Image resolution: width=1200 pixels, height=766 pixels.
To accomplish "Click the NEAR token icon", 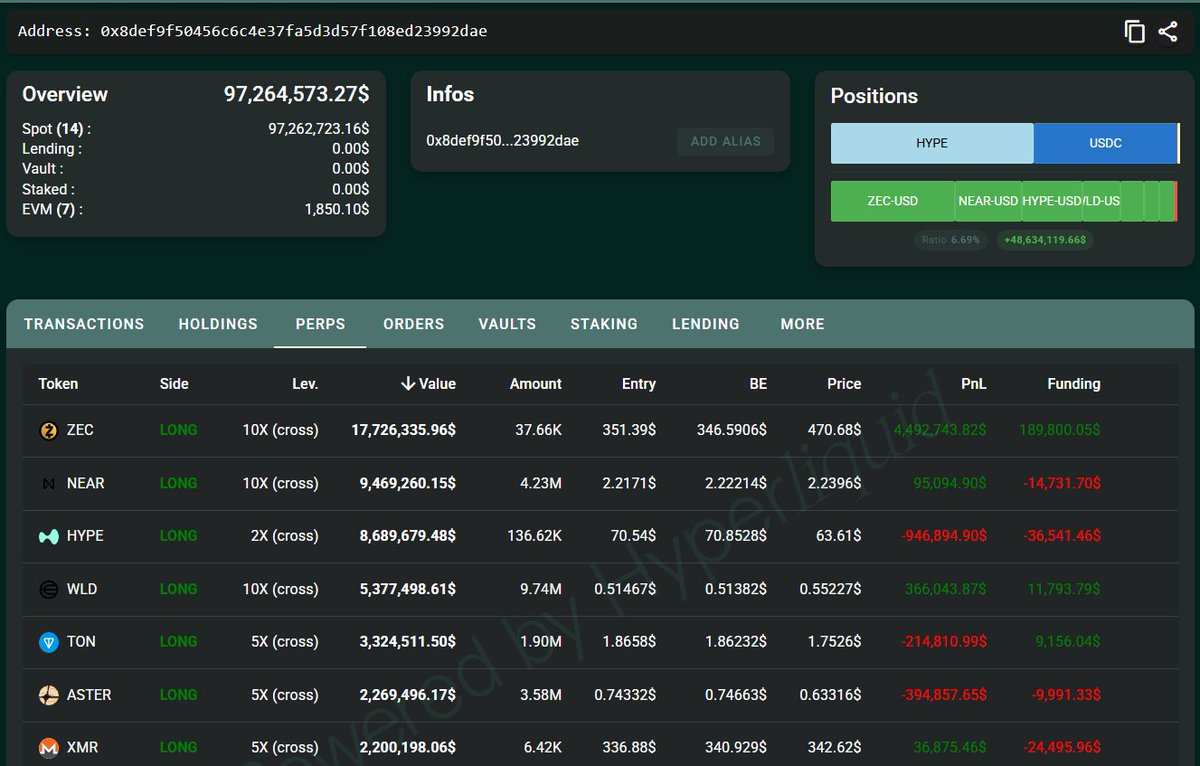I will pyautogui.click(x=48, y=484).
